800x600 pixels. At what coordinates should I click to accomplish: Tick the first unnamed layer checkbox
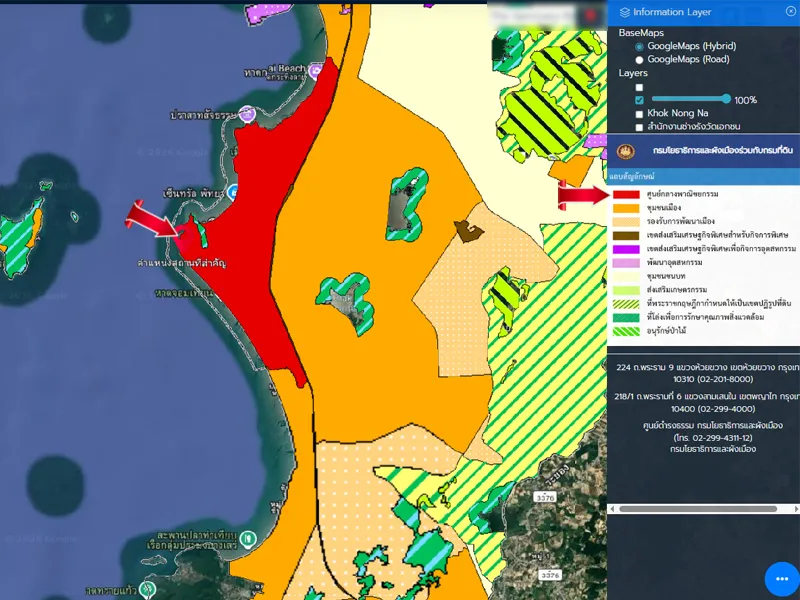[x=639, y=87]
